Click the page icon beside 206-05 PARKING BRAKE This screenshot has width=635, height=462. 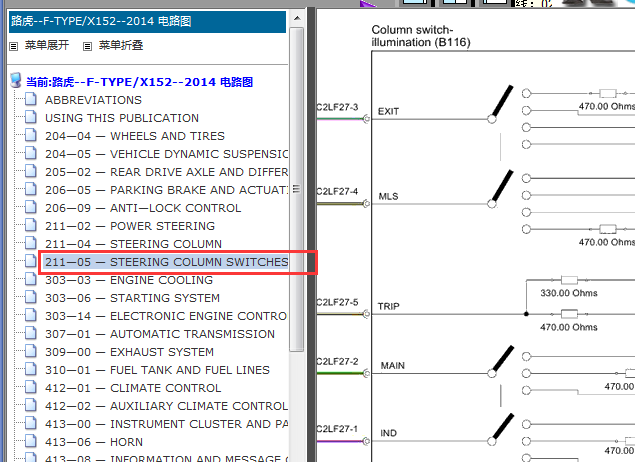[31, 189]
